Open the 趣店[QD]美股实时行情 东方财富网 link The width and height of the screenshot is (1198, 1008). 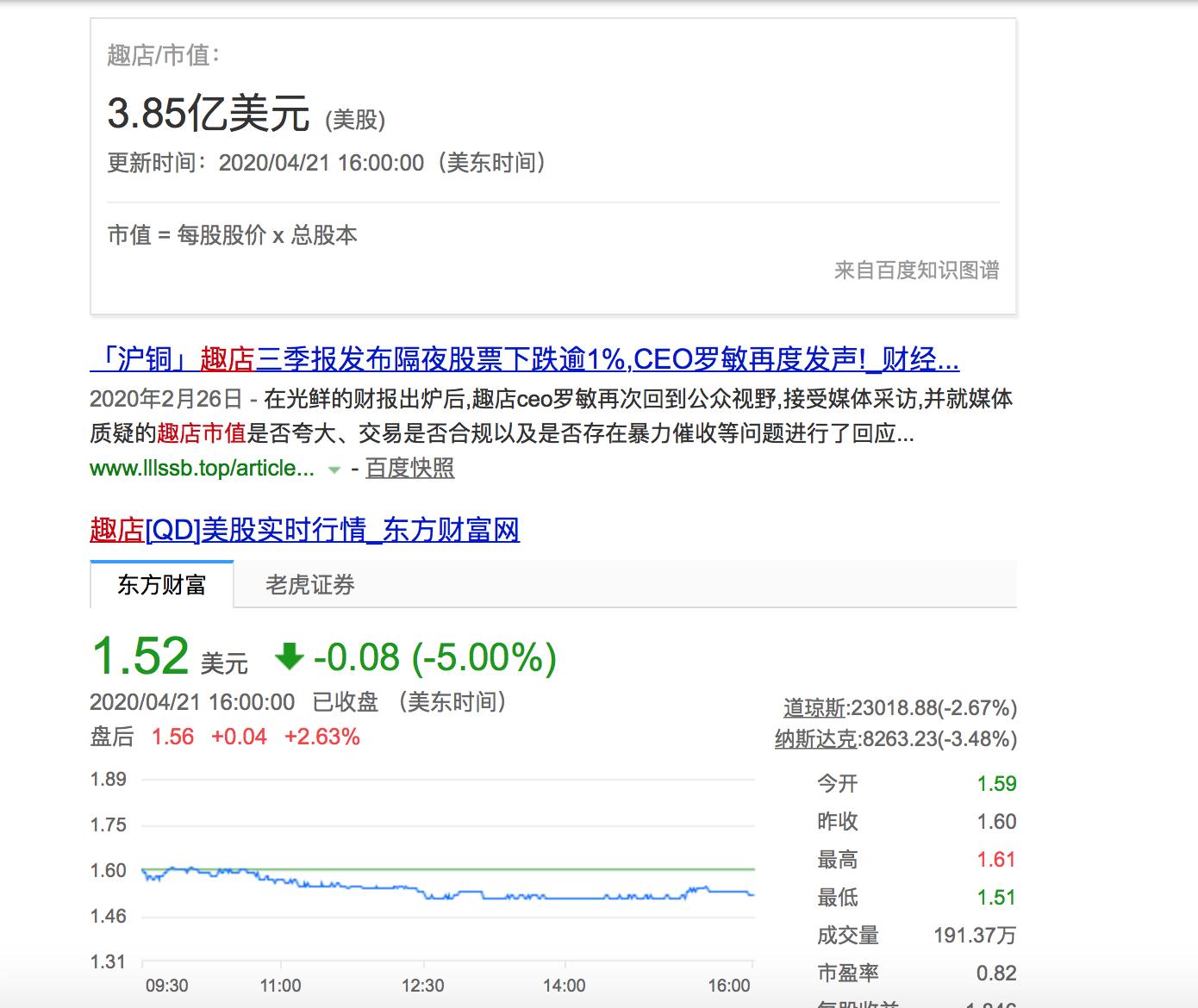(305, 530)
